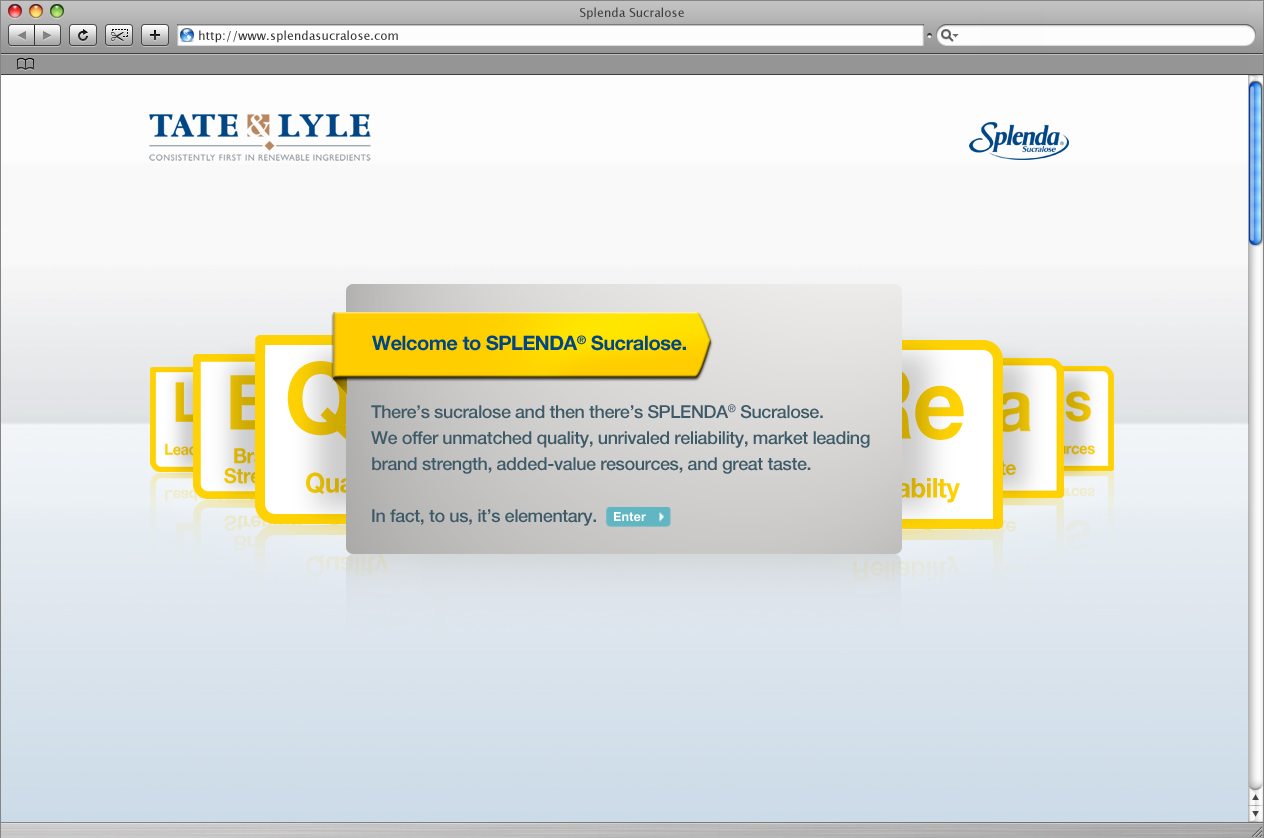Screen dimensions: 1264x838
Task: Go back with the browser back arrow
Action: point(22,35)
